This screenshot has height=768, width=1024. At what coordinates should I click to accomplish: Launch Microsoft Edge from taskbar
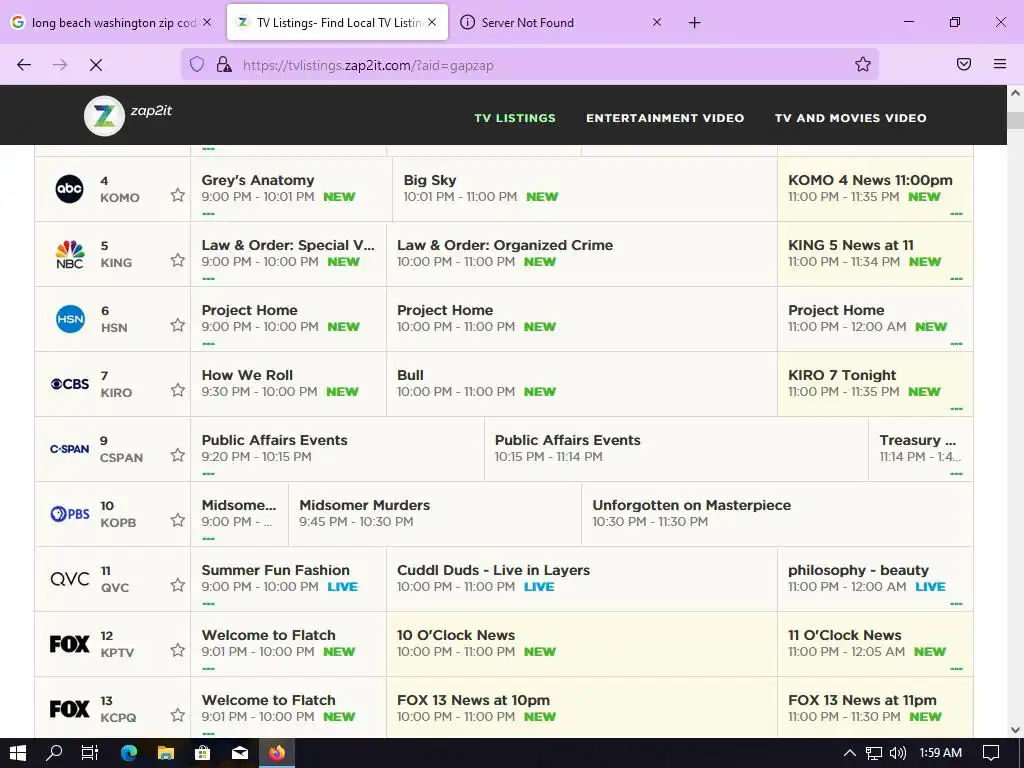[129, 753]
